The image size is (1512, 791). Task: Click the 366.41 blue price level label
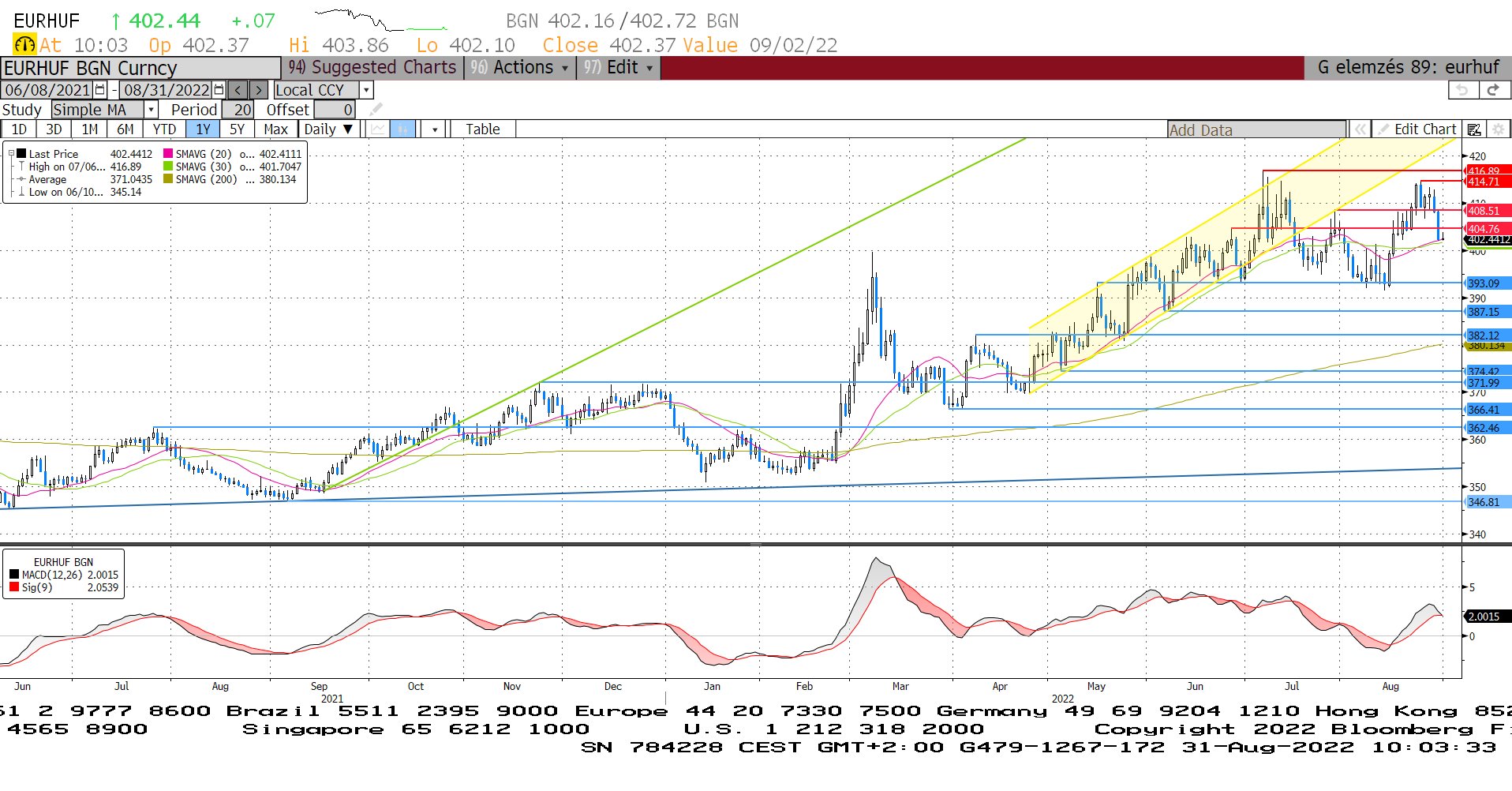click(x=1488, y=410)
